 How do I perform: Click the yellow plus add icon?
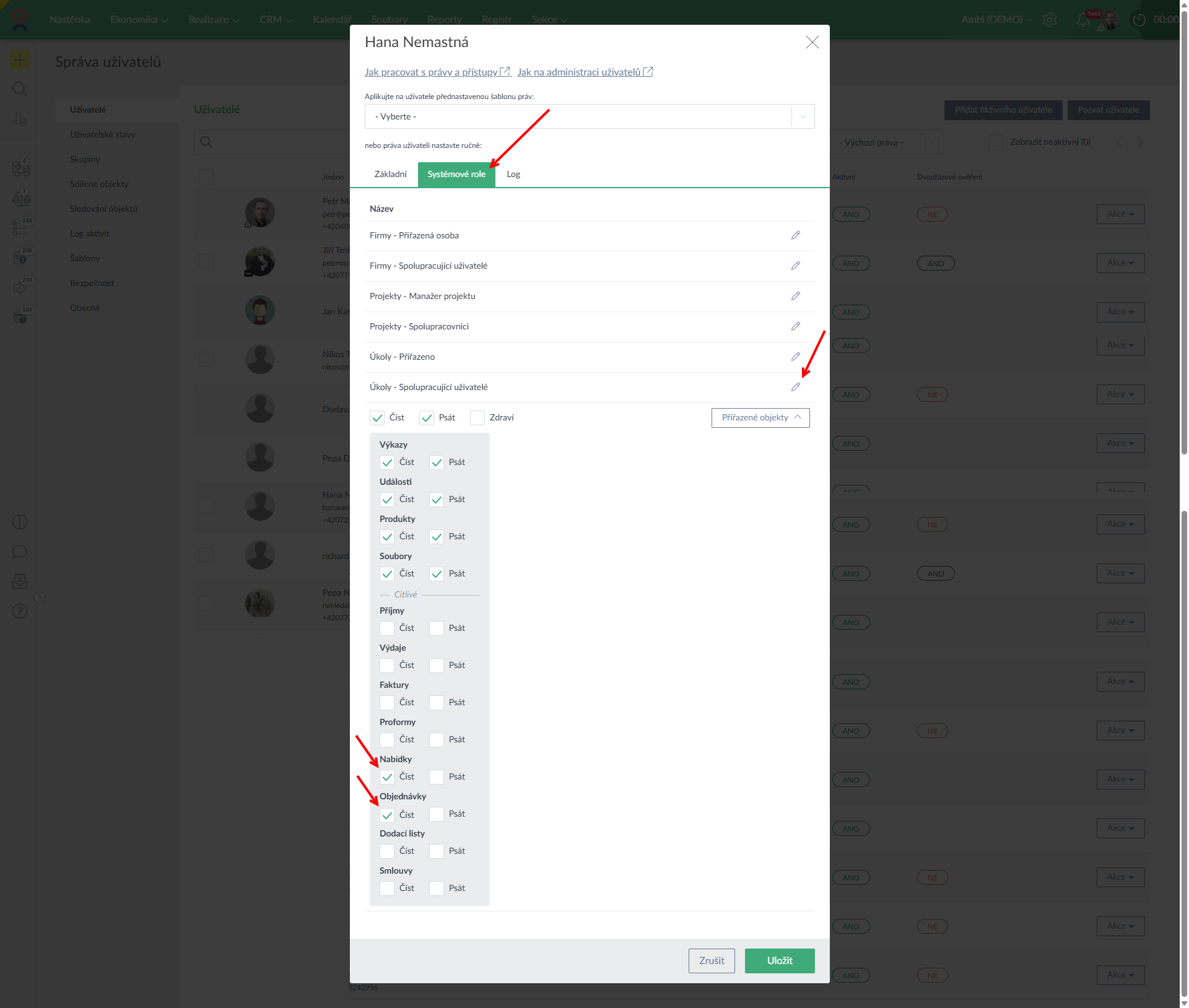tap(20, 60)
